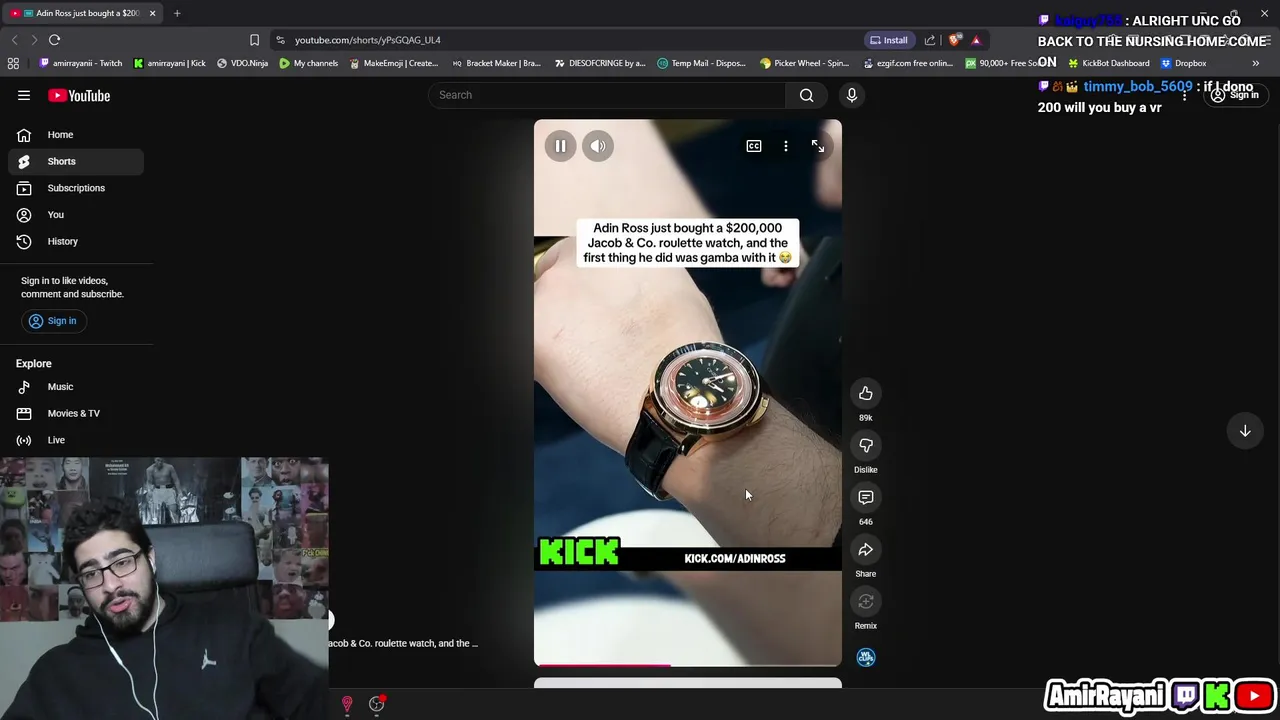Open Music under Explore
Screen dimensions: 1280x720
click(76, 386)
